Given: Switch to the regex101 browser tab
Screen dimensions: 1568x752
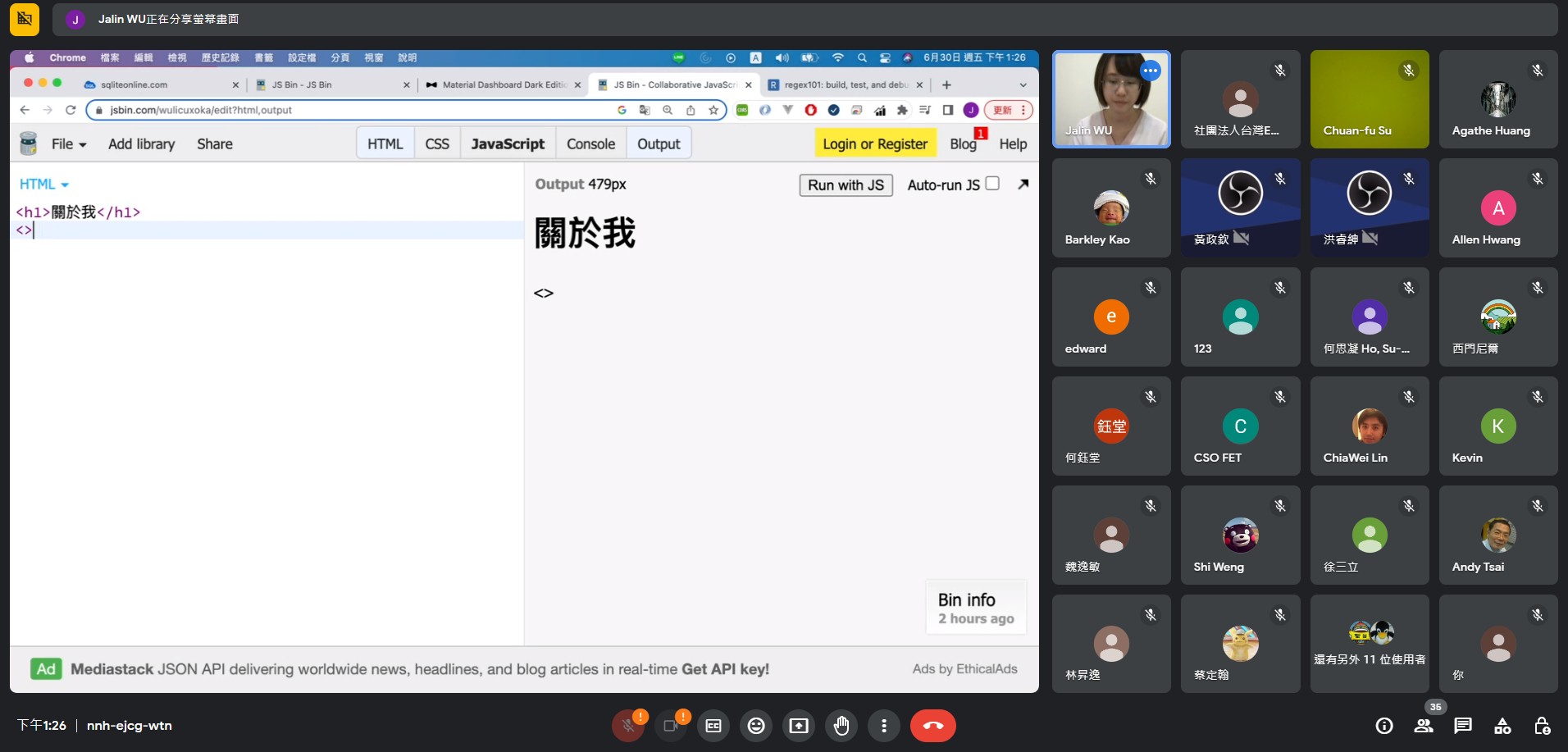Looking at the screenshot, I should pos(845,84).
